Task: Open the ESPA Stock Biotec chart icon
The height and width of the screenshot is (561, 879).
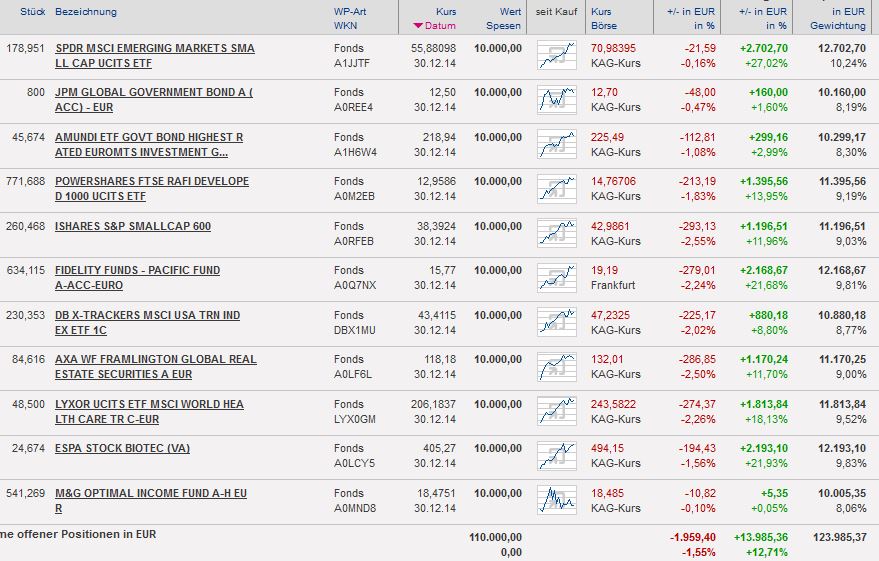Action: (557, 455)
